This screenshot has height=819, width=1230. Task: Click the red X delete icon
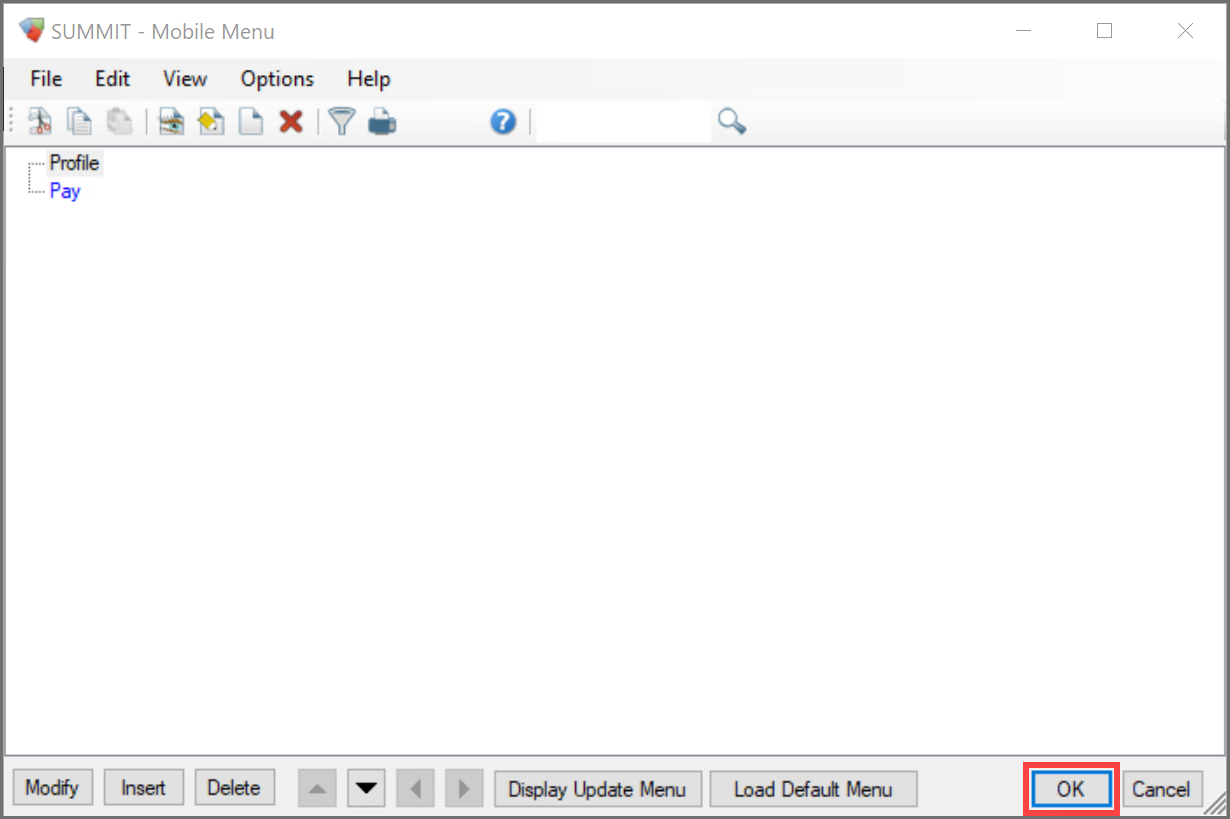[291, 122]
